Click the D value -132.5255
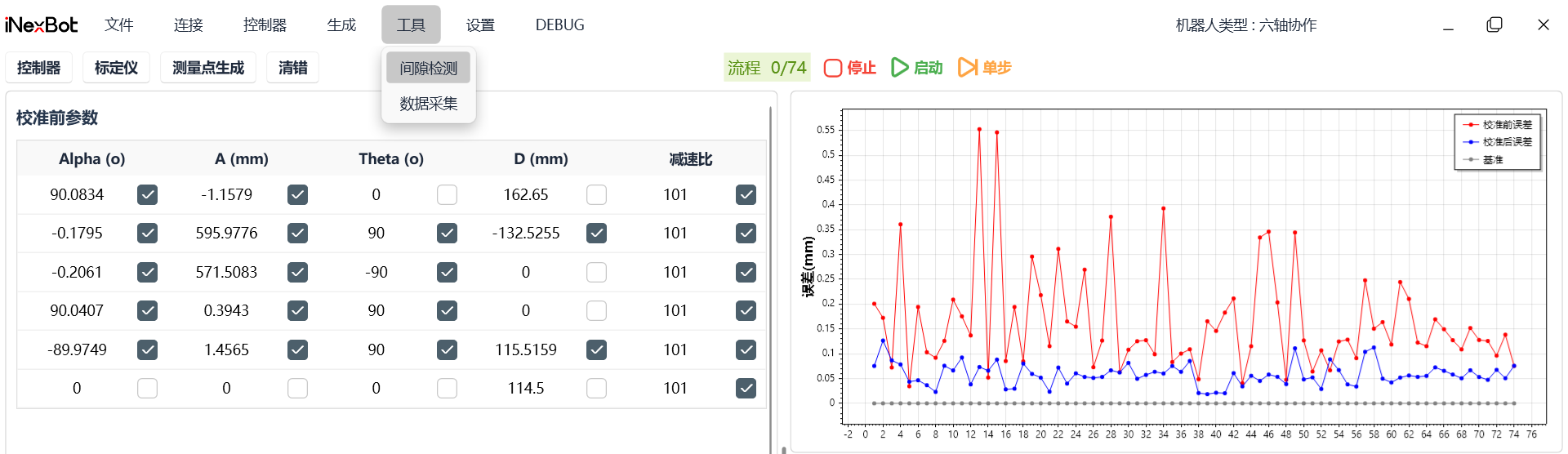 (x=526, y=233)
